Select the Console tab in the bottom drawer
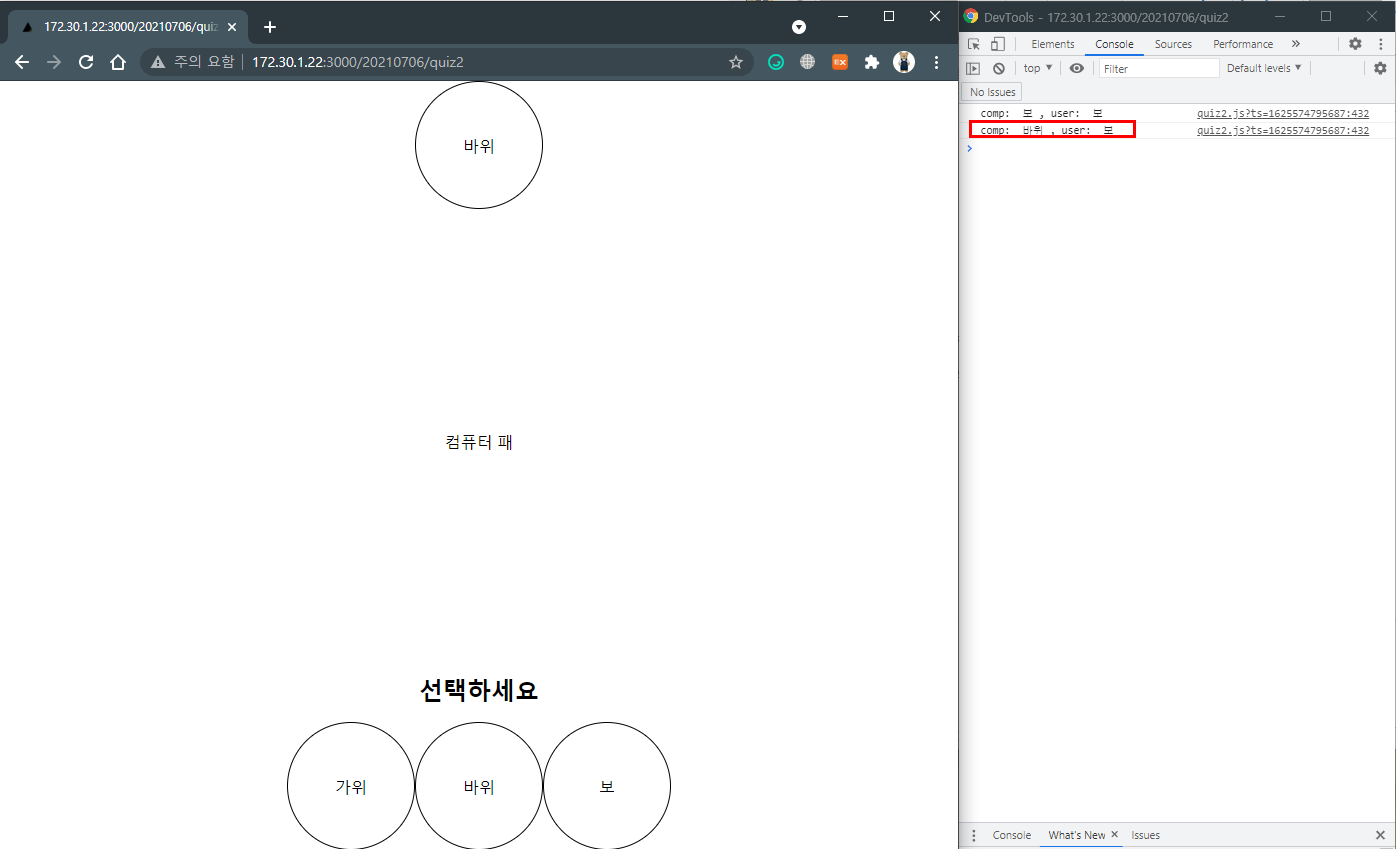 click(x=1012, y=835)
